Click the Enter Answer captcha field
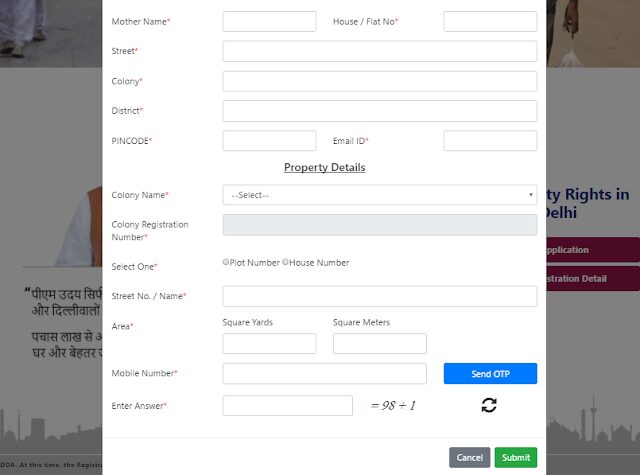Screen dimensions: 640x475 [287, 405]
